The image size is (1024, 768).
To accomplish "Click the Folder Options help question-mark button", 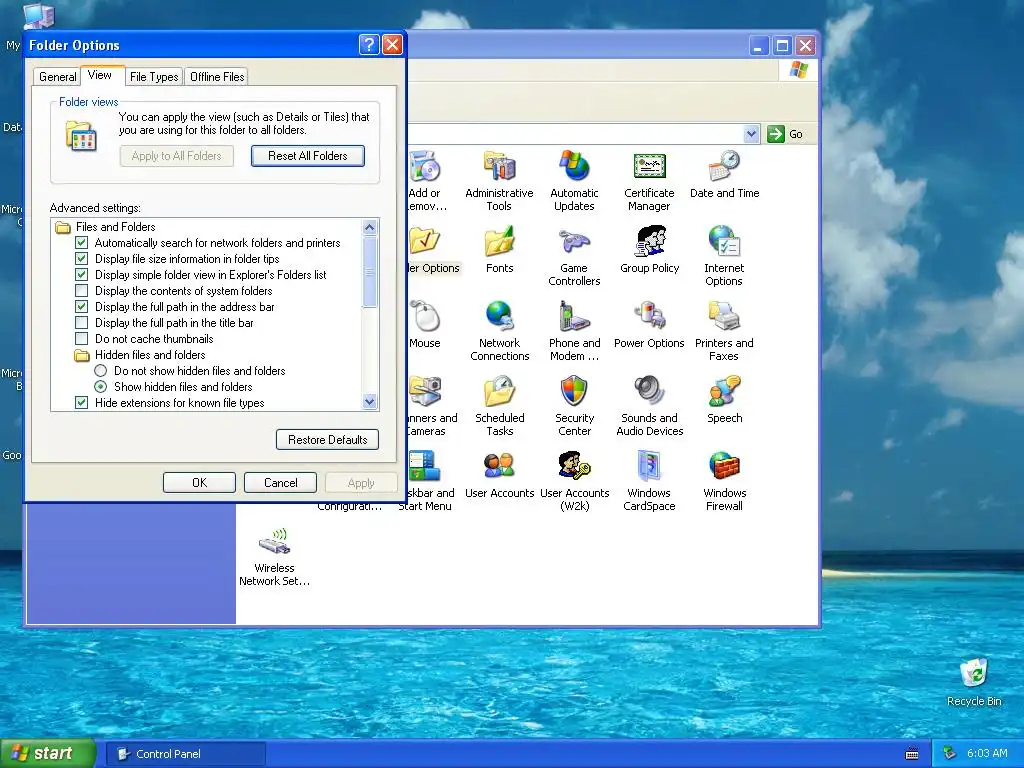I will coord(369,45).
